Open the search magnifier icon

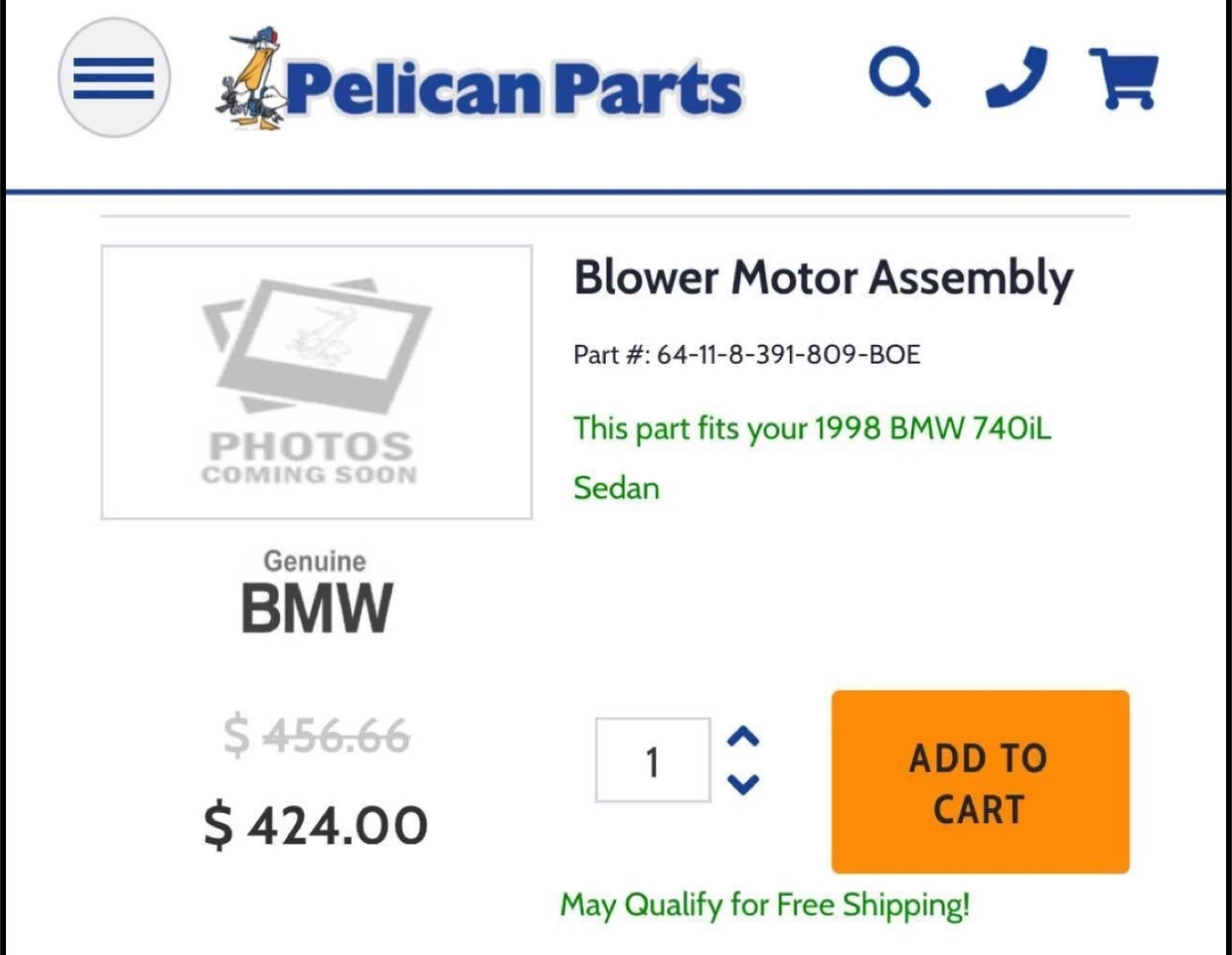tap(898, 78)
